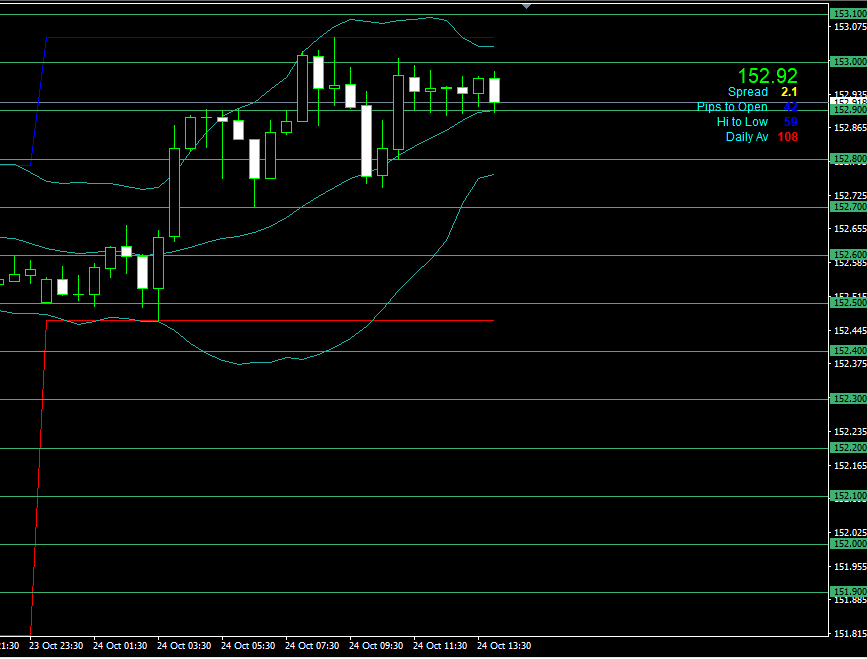Click the red Daily Av value 108
The height and width of the screenshot is (659, 867).
(x=787, y=137)
